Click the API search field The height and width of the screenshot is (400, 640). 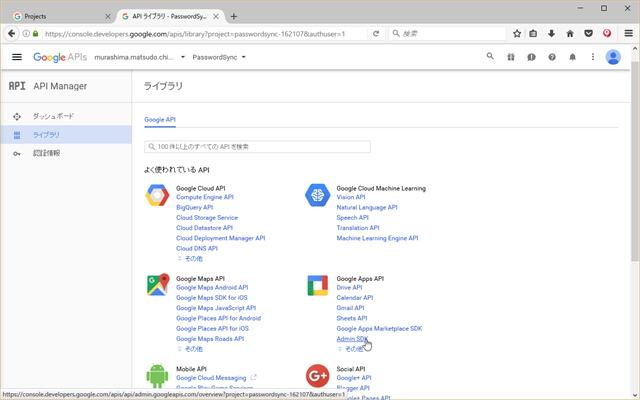257,147
